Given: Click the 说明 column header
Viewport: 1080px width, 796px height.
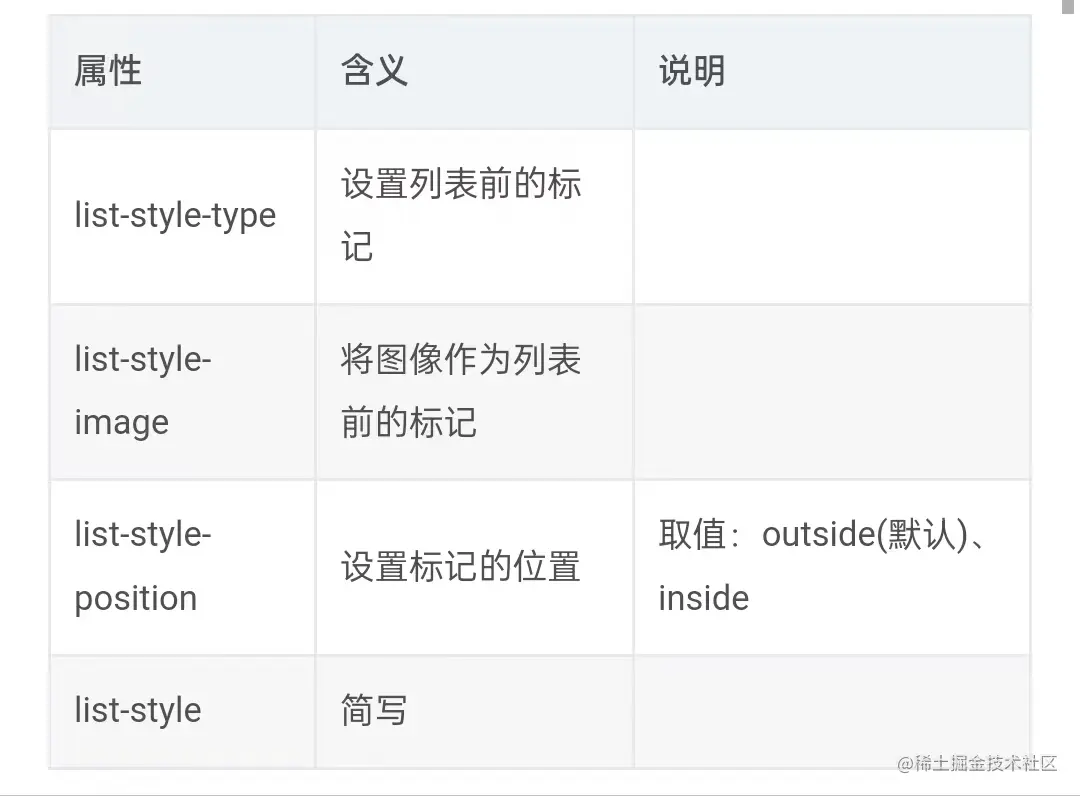Looking at the screenshot, I should click(x=692, y=72).
